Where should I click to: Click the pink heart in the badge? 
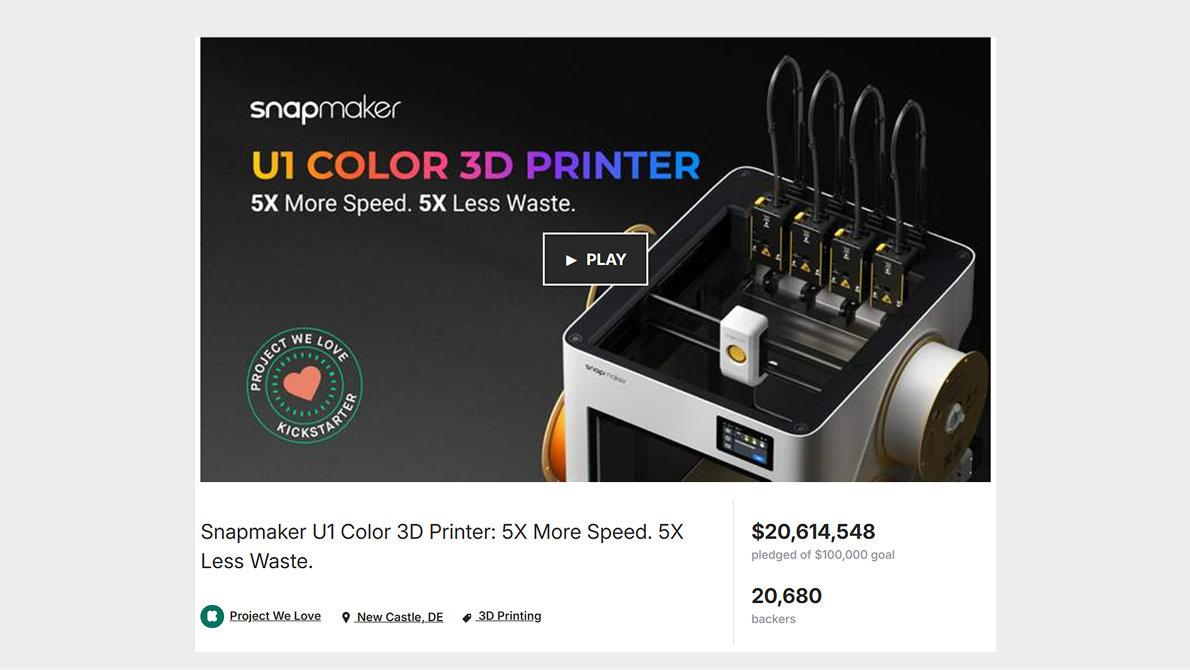[303, 383]
